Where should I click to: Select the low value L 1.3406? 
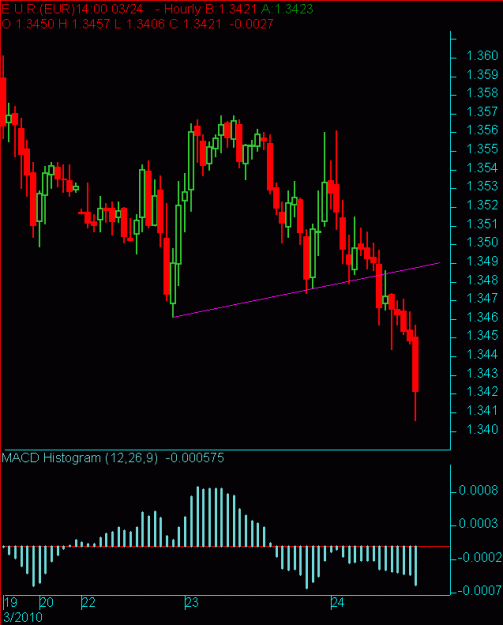point(139,24)
